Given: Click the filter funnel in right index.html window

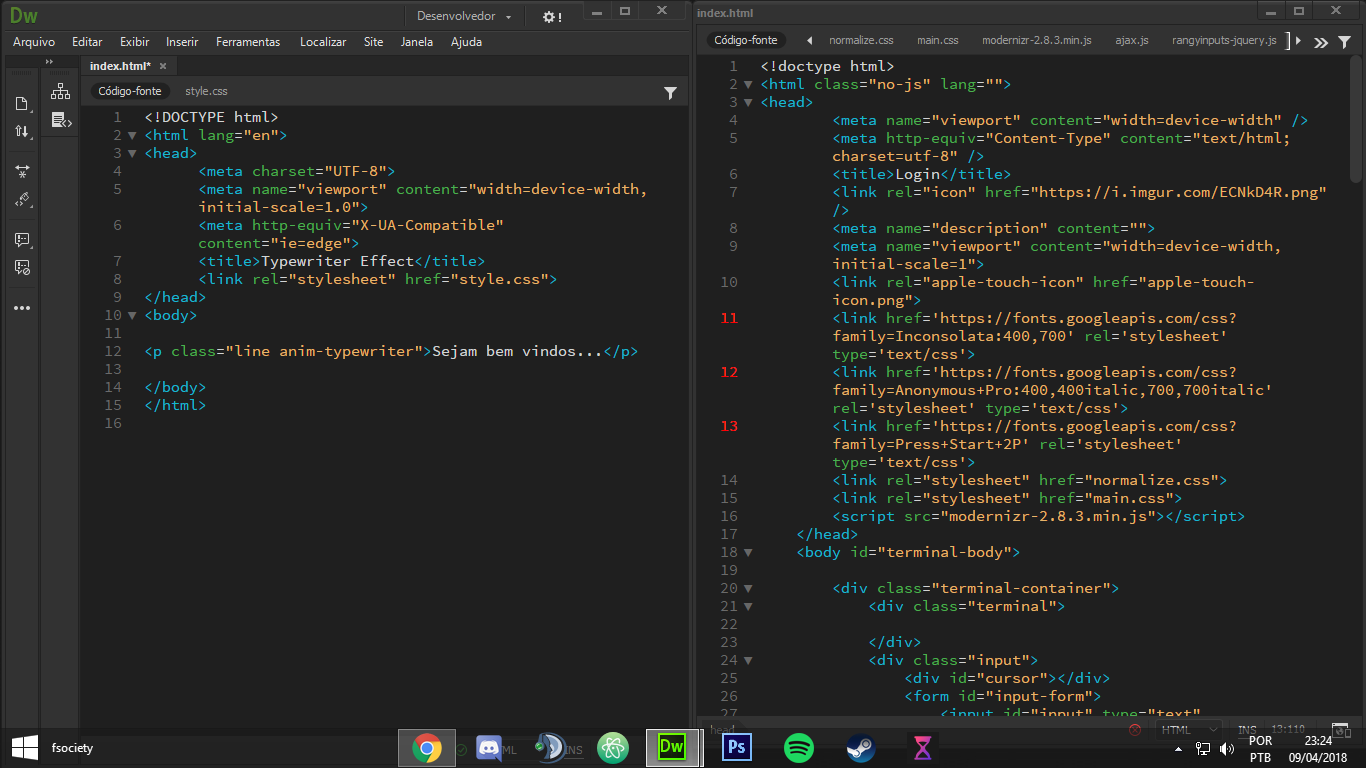Looking at the screenshot, I should [1343, 41].
